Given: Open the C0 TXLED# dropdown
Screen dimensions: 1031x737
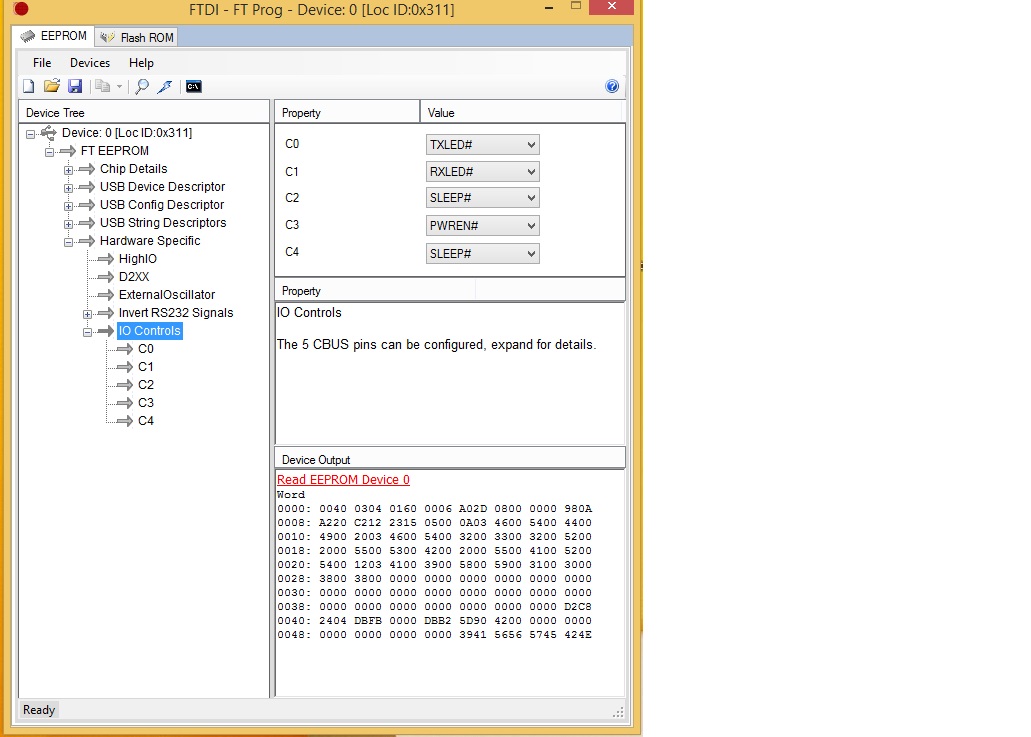Looking at the screenshot, I should (x=483, y=145).
